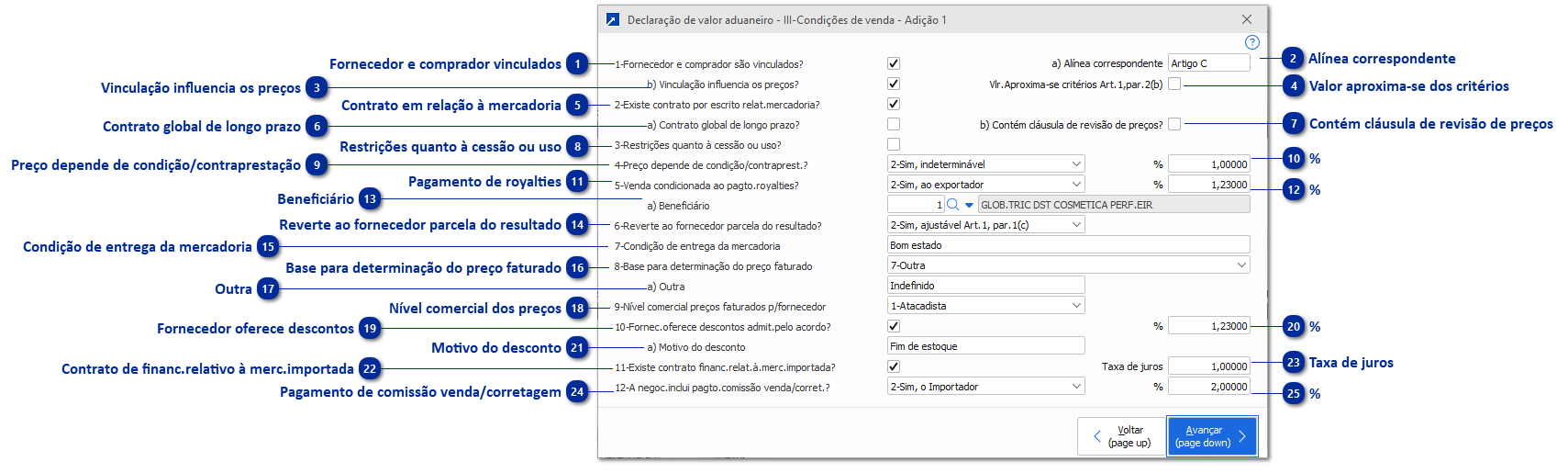Open Venda condicionada ao pagto.royalties dropdown
The width and height of the screenshot is (1568, 473).
click(x=986, y=185)
